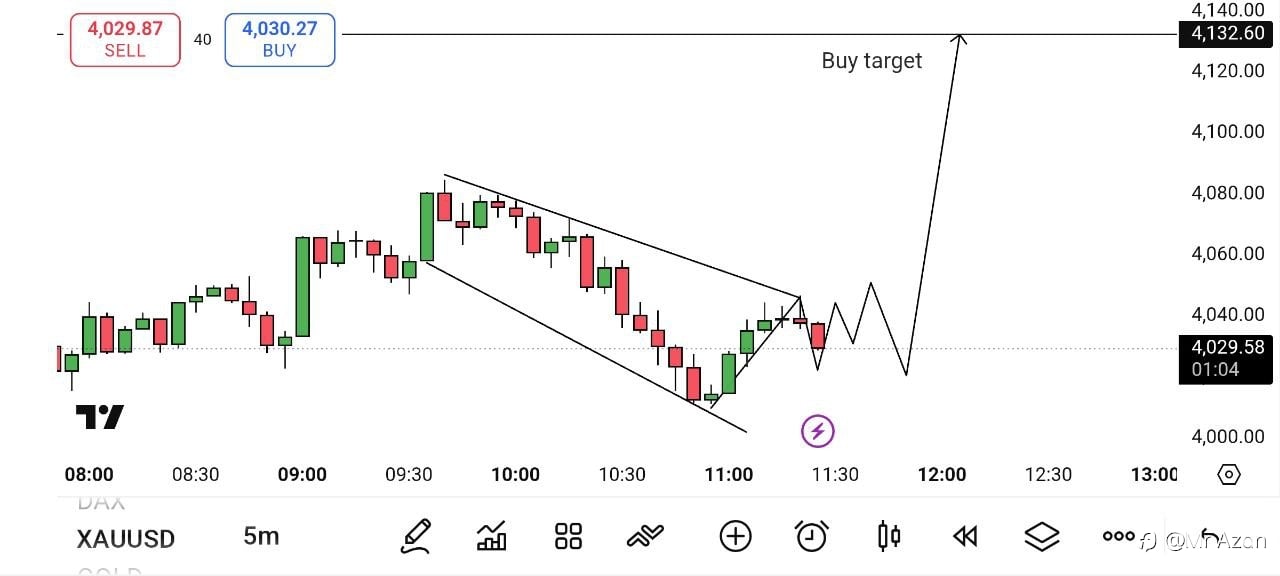Open the three-dots more menu
The image size is (1280, 576).
tap(1118, 536)
